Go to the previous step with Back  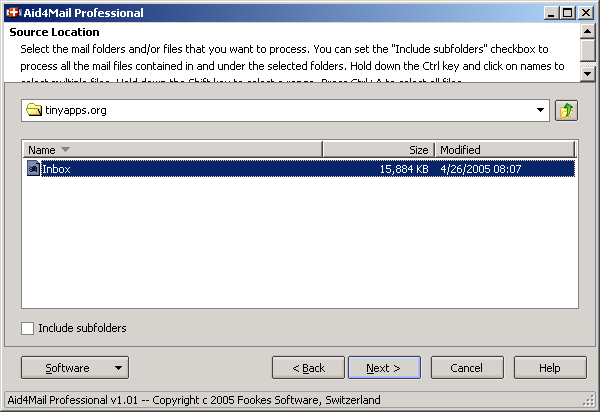pos(308,368)
